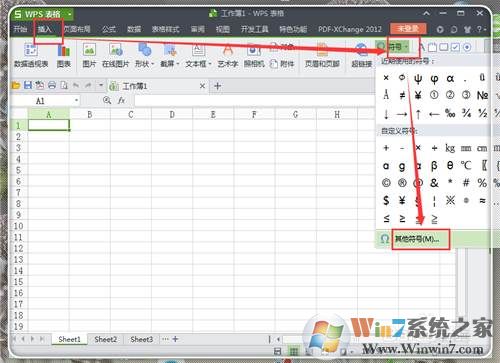Click into the formula bar input

255,100
